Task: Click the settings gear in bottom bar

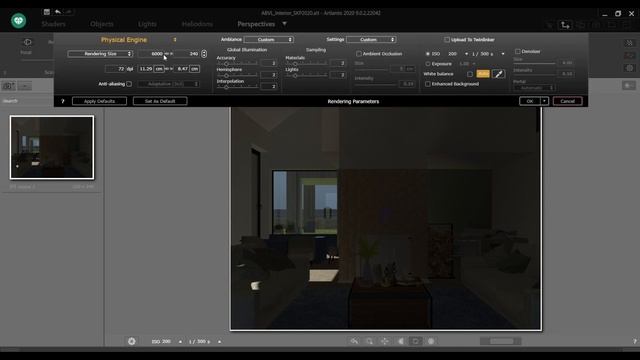Action: pos(131,341)
